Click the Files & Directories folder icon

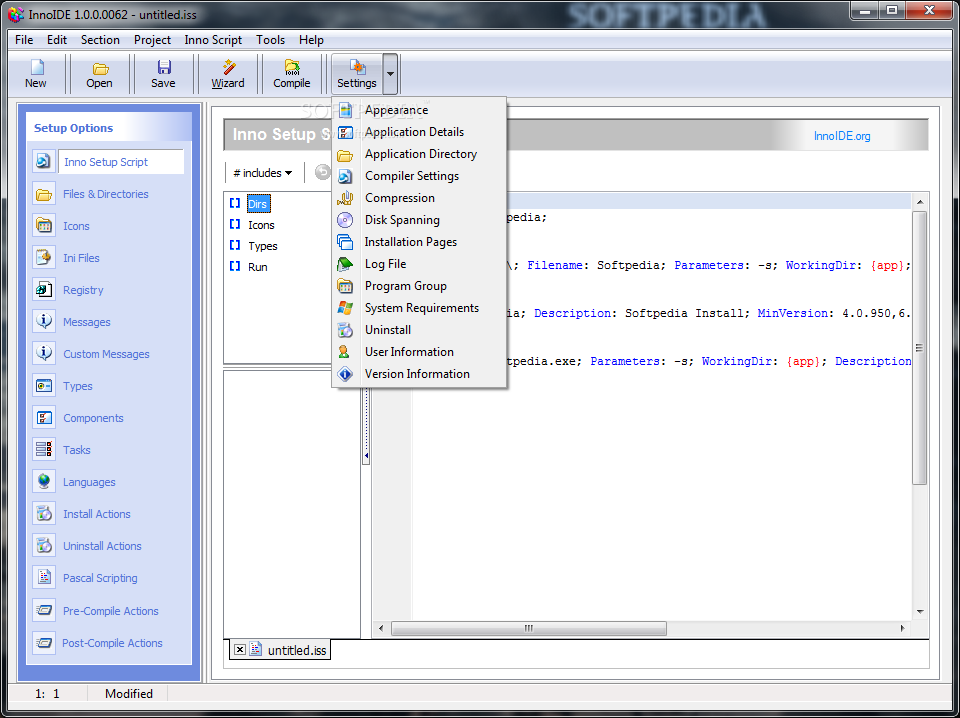click(x=43, y=194)
